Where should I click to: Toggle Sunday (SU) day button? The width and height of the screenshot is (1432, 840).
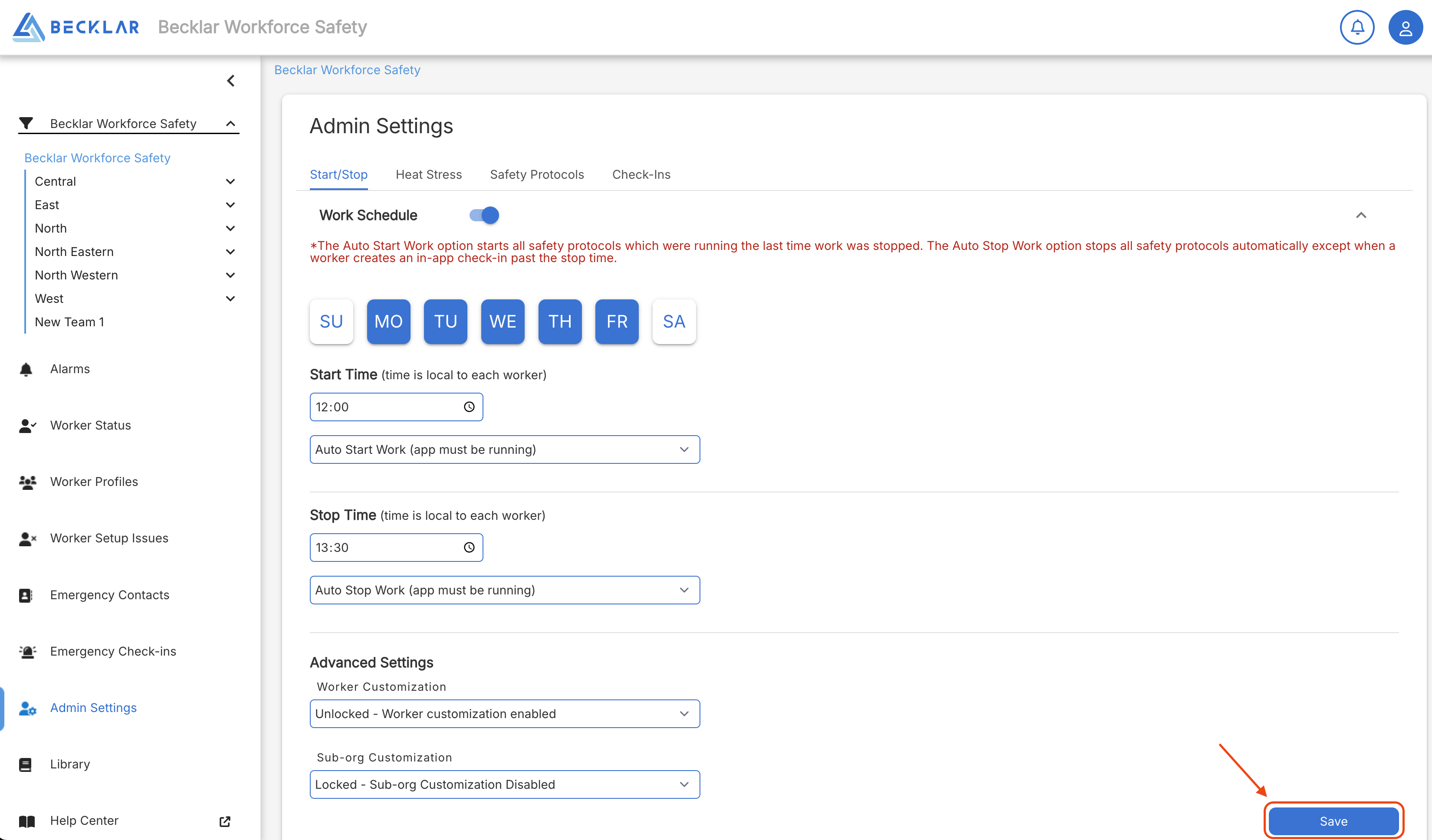click(x=331, y=322)
